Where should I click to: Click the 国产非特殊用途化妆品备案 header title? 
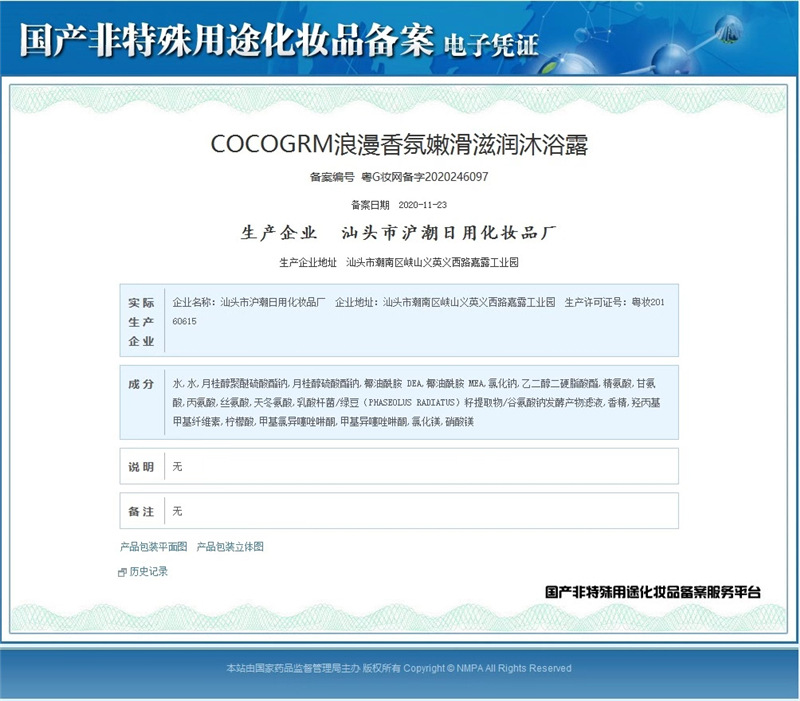pyautogui.click(x=227, y=40)
